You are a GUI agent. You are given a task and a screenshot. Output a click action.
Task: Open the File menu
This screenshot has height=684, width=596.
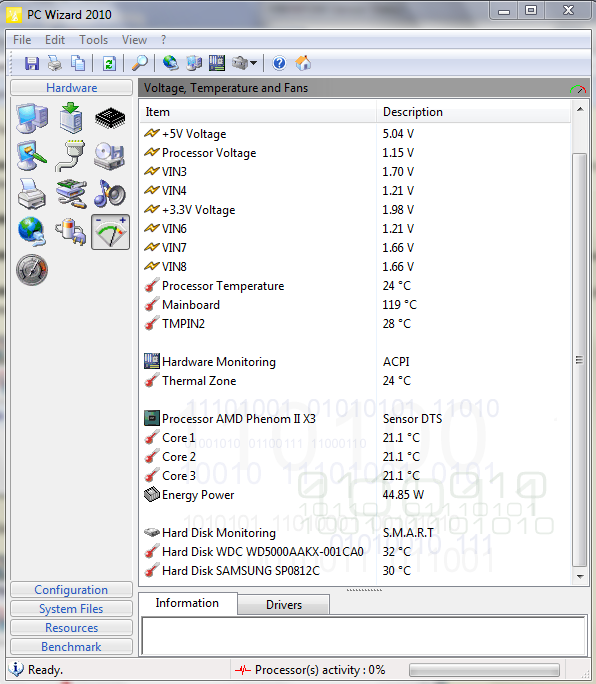click(22, 40)
